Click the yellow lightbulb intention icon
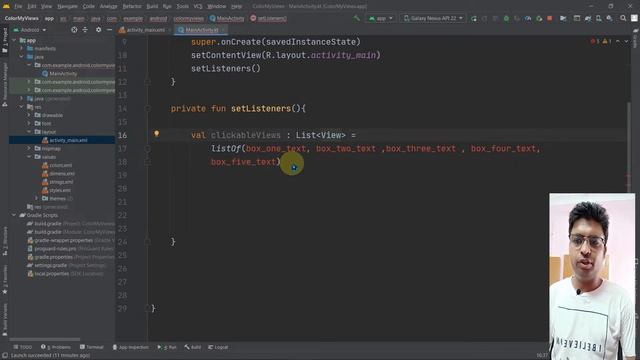640x360 pixels. point(156,133)
